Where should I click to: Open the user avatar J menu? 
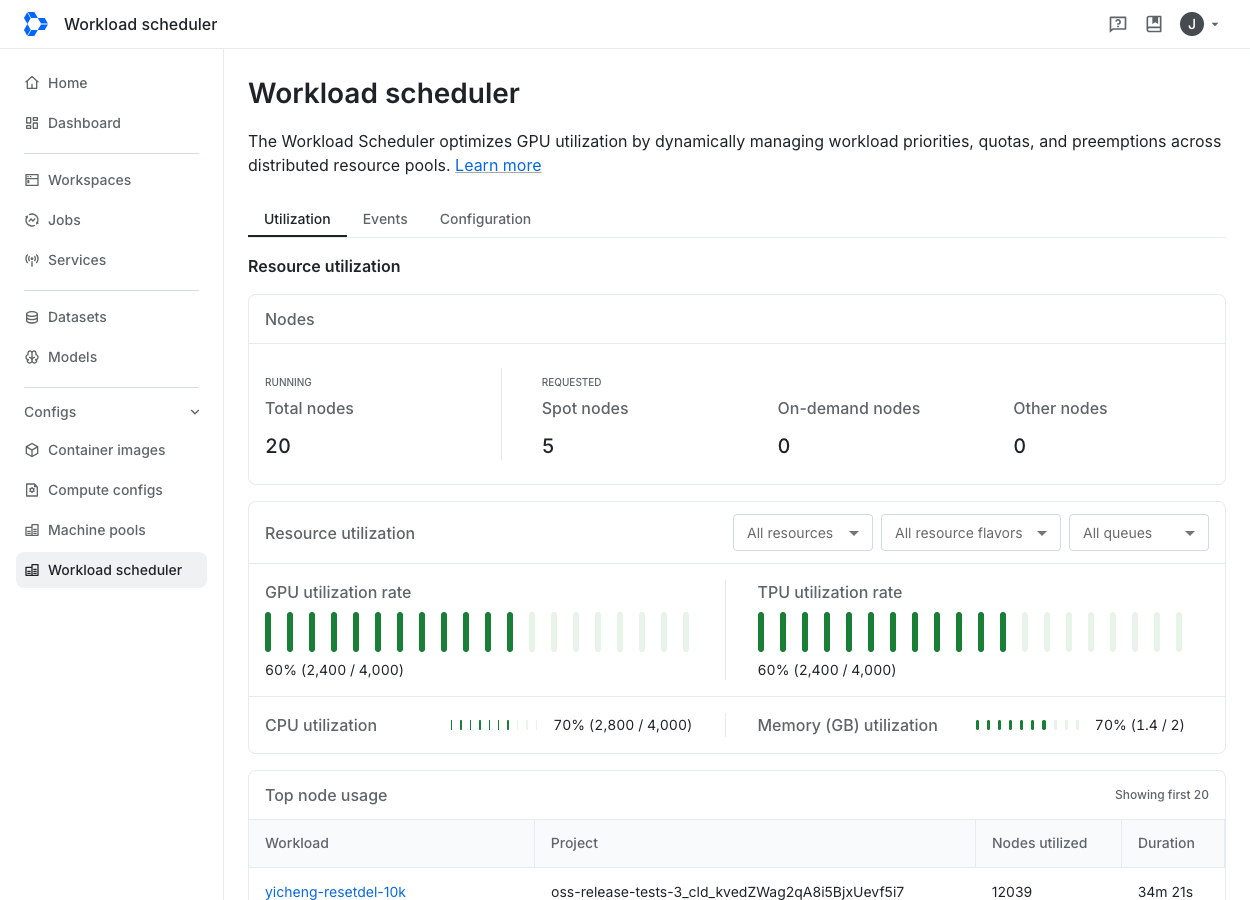(x=1191, y=24)
